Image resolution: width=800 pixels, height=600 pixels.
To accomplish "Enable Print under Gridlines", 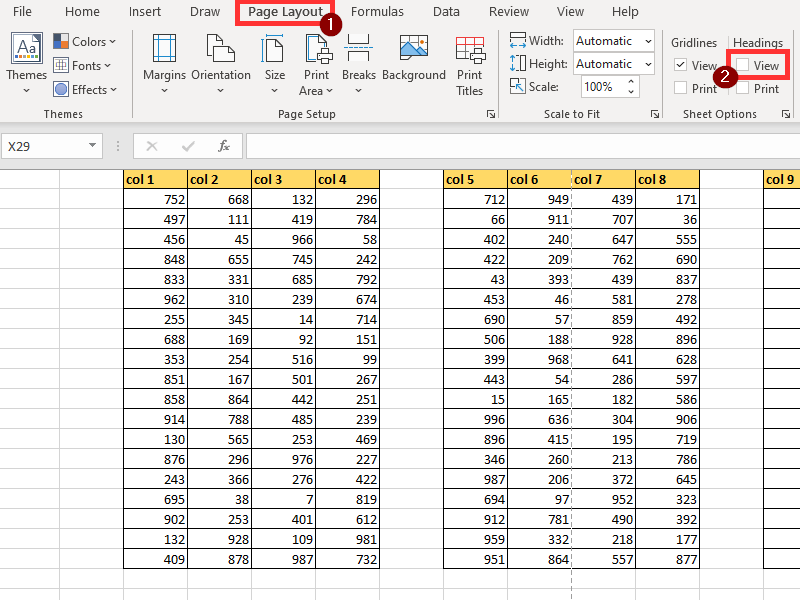I will [680, 88].
